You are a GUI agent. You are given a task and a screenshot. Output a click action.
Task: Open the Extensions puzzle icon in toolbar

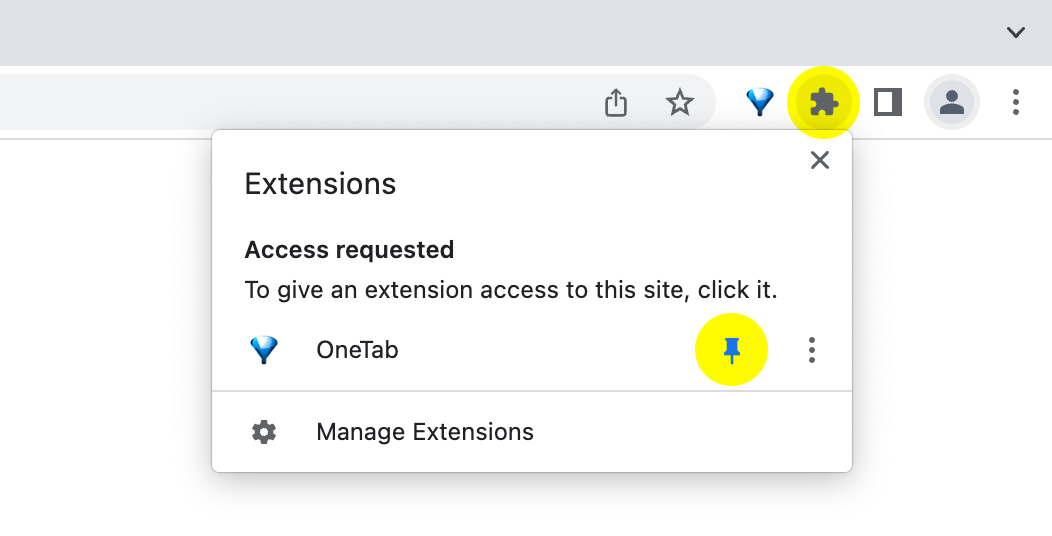pyautogui.click(x=823, y=102)
